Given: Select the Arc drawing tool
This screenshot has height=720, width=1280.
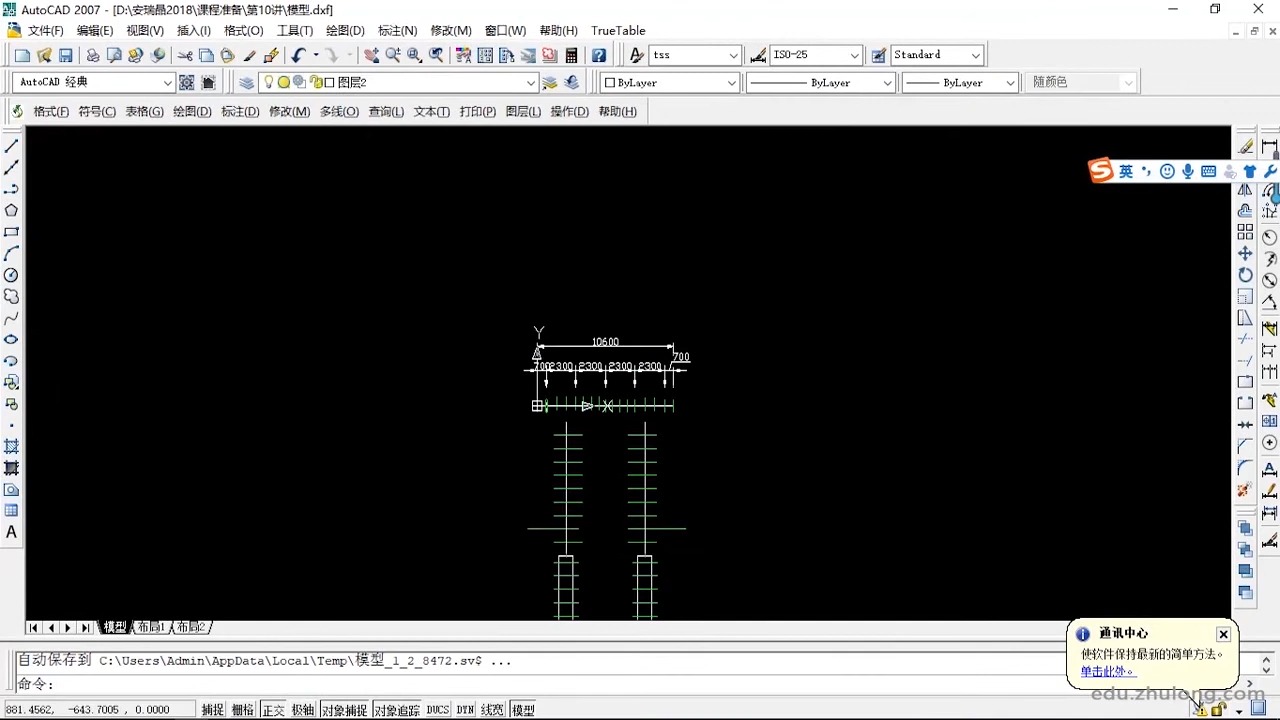Looking at the screenshot, I should pos(12,254).
